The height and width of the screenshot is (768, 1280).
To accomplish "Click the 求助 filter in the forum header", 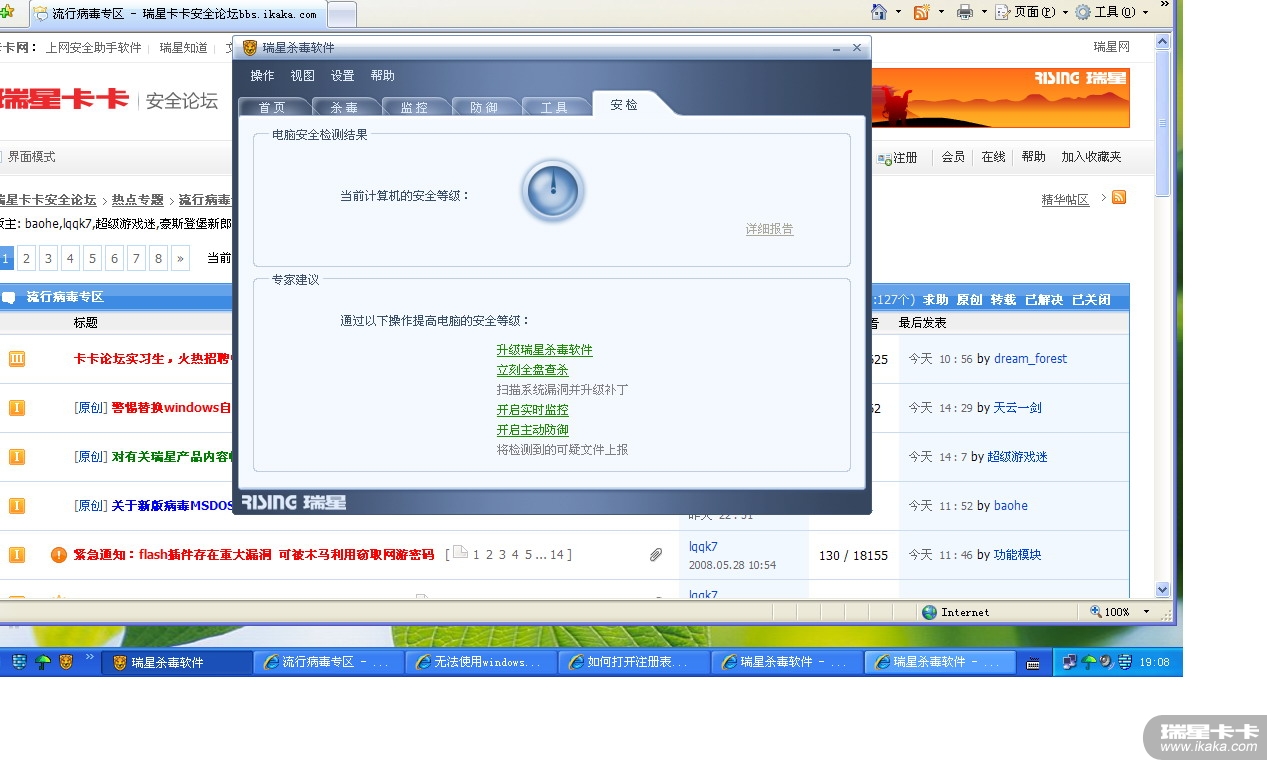I will pyautogui.click(x=935, y=299).
